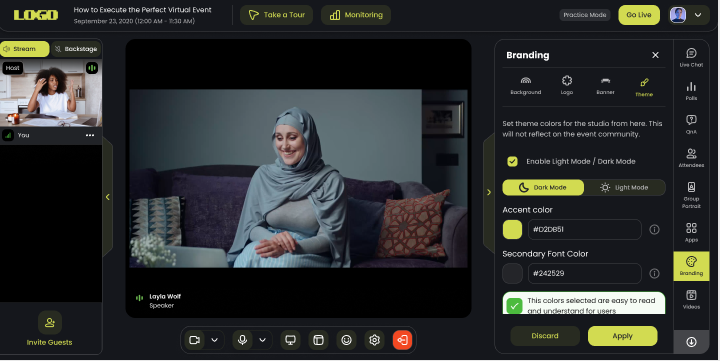Image resolution: width=720 pixels, height=361 pixels.
Task: Select the Background tab in Branding
Action: (526, 86)
